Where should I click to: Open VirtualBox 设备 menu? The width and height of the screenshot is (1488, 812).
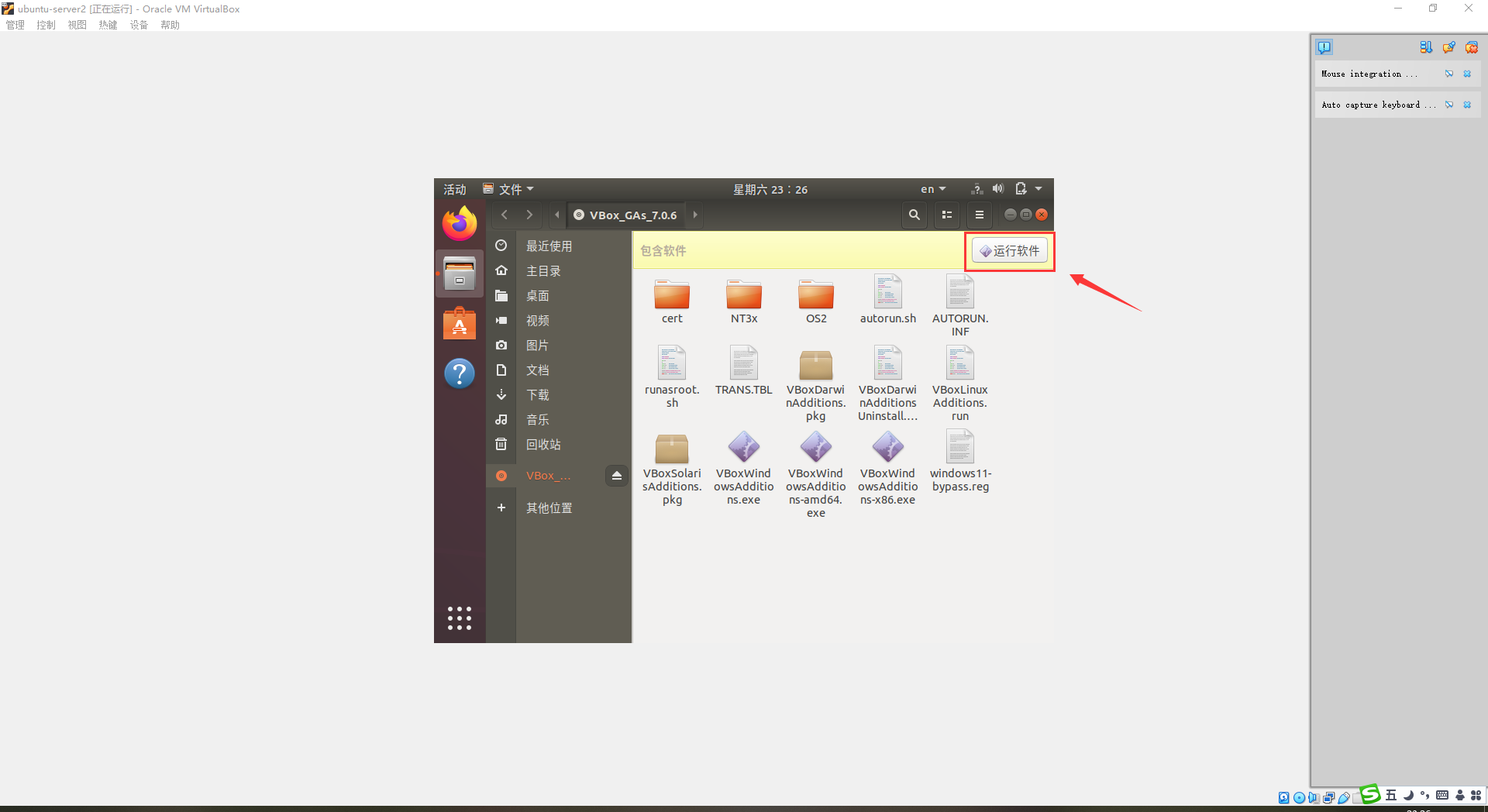click(x=139, y=25)
